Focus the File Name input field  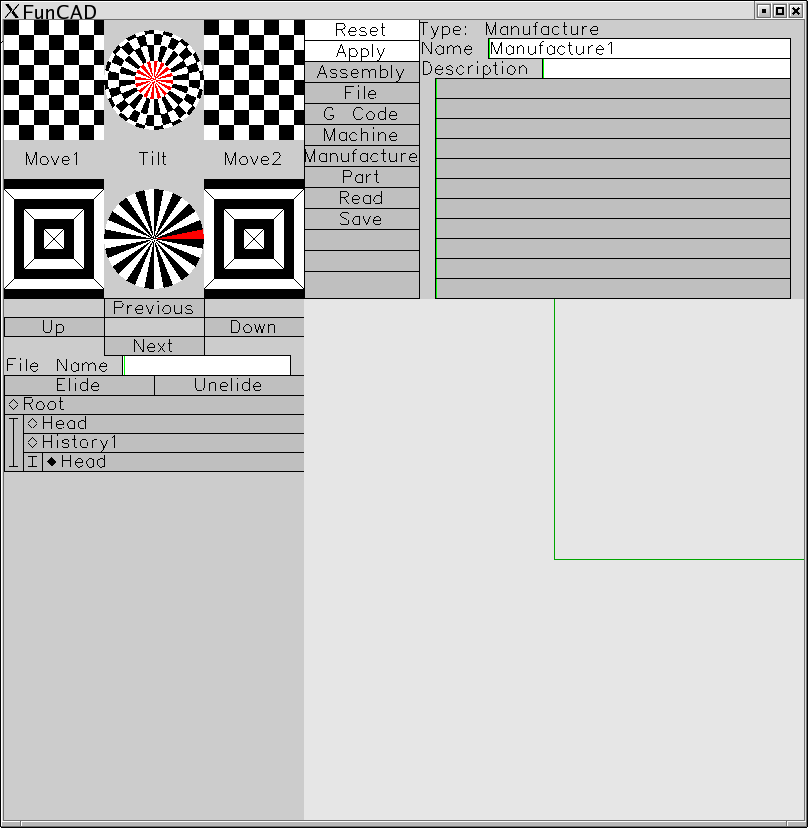pyautogui.click(x=206, y=365)
